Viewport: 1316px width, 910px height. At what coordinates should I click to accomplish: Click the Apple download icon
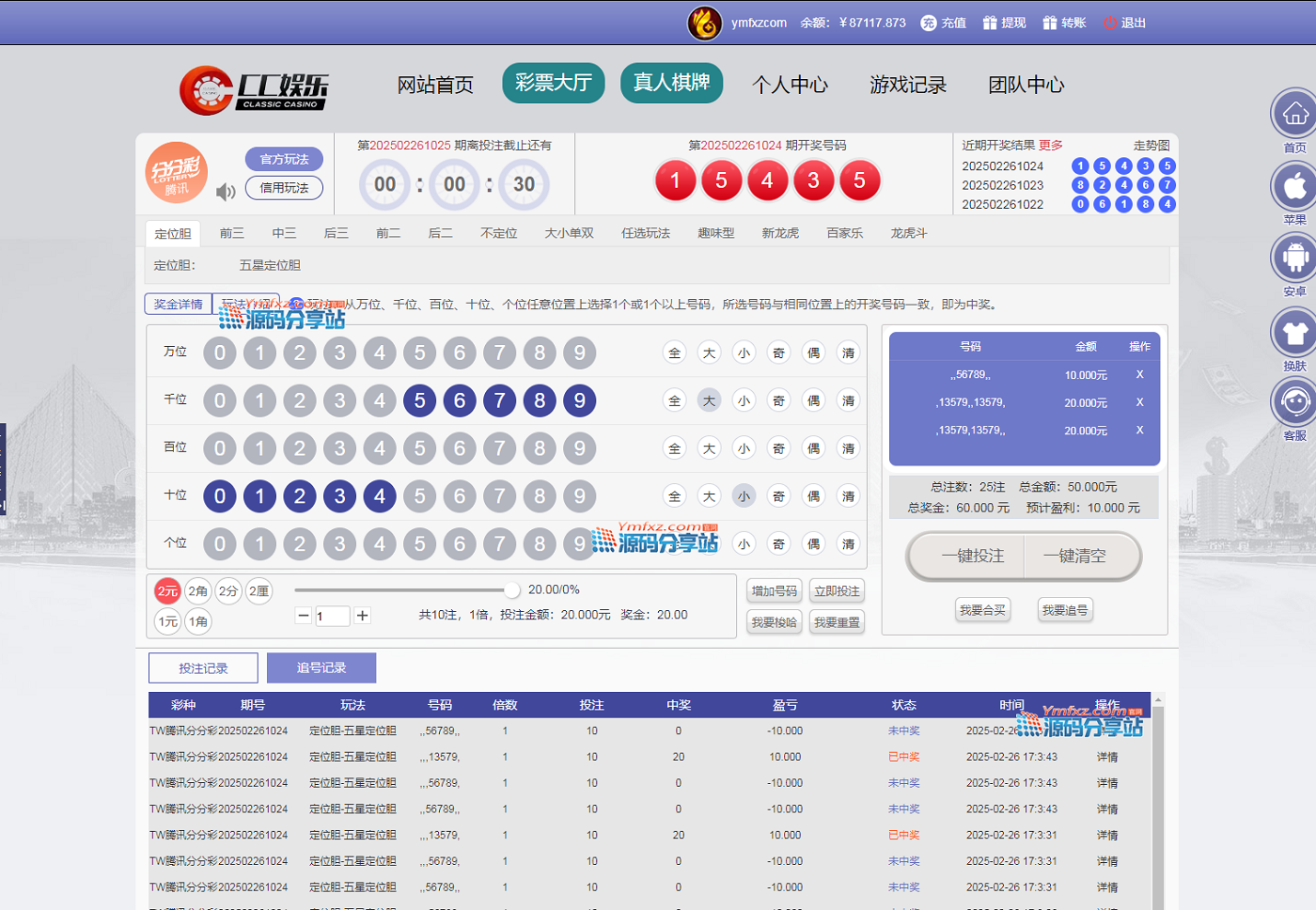(1294, 187)
